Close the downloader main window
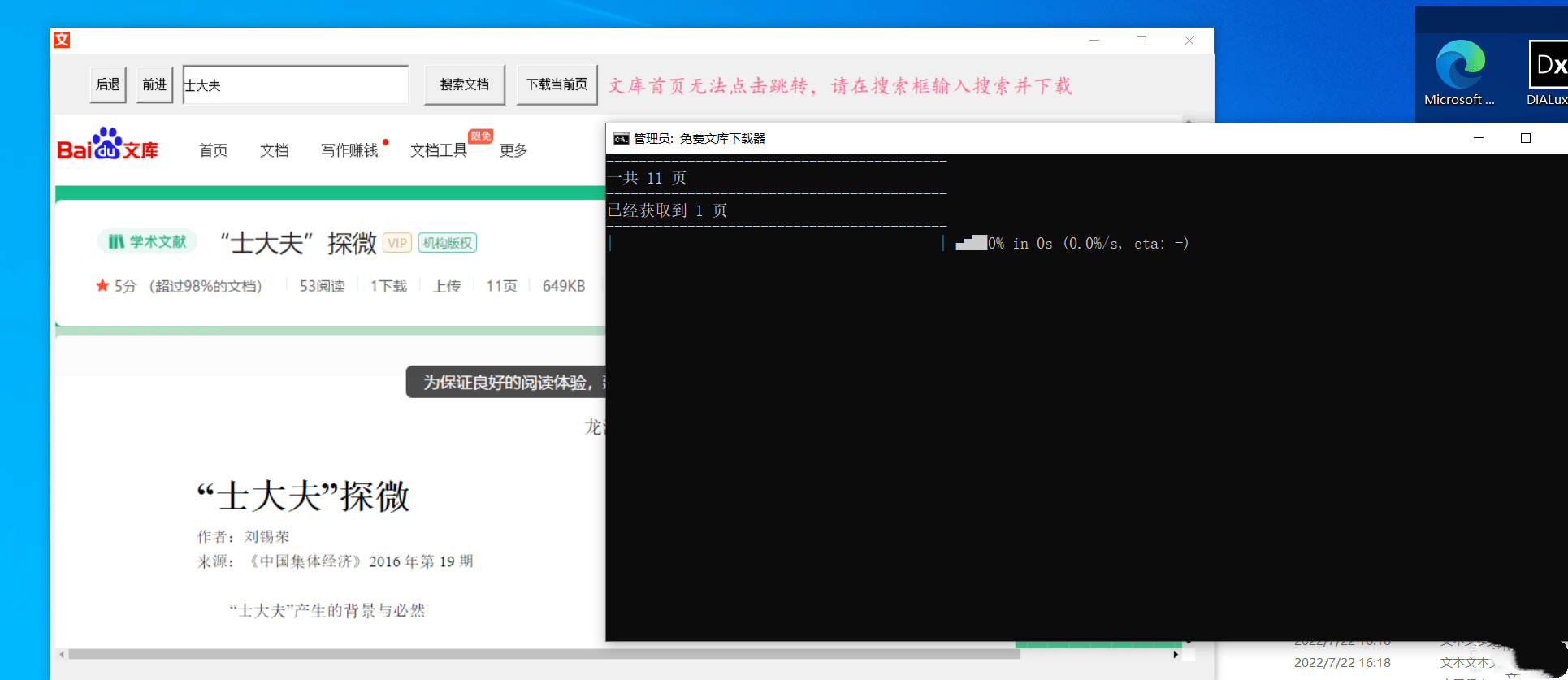This screenshot has height=680, width=1568. tap(1189, 40)
